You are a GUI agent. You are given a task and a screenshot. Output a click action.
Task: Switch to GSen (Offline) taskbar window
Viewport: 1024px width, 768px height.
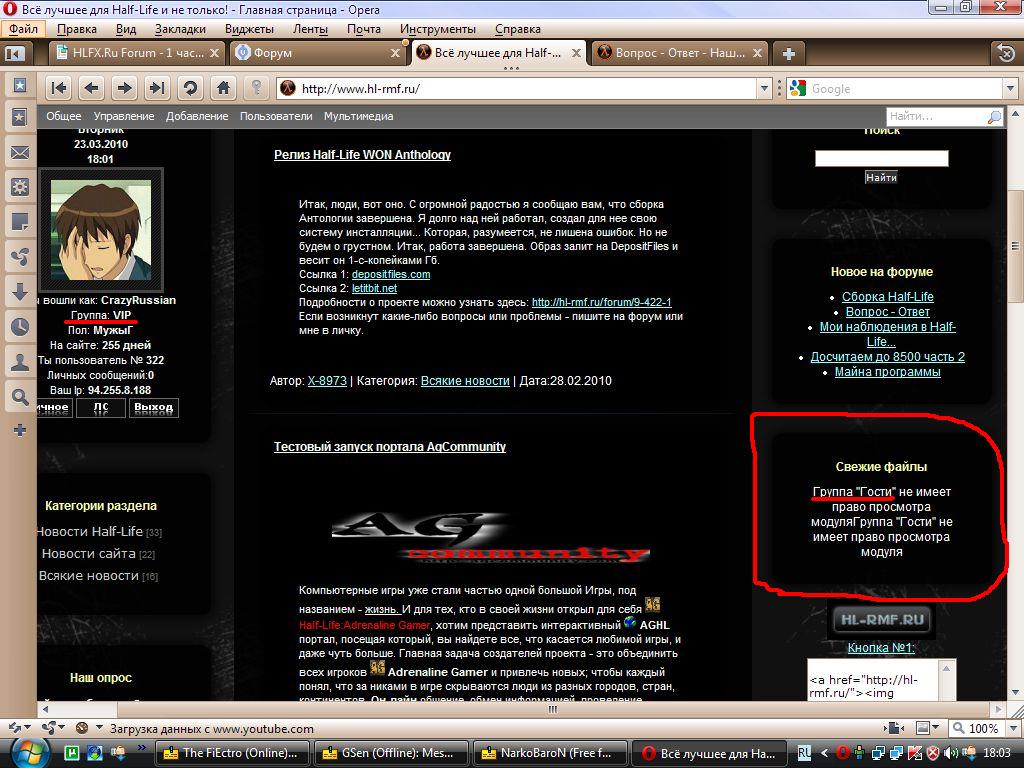(x=391, y=753)
